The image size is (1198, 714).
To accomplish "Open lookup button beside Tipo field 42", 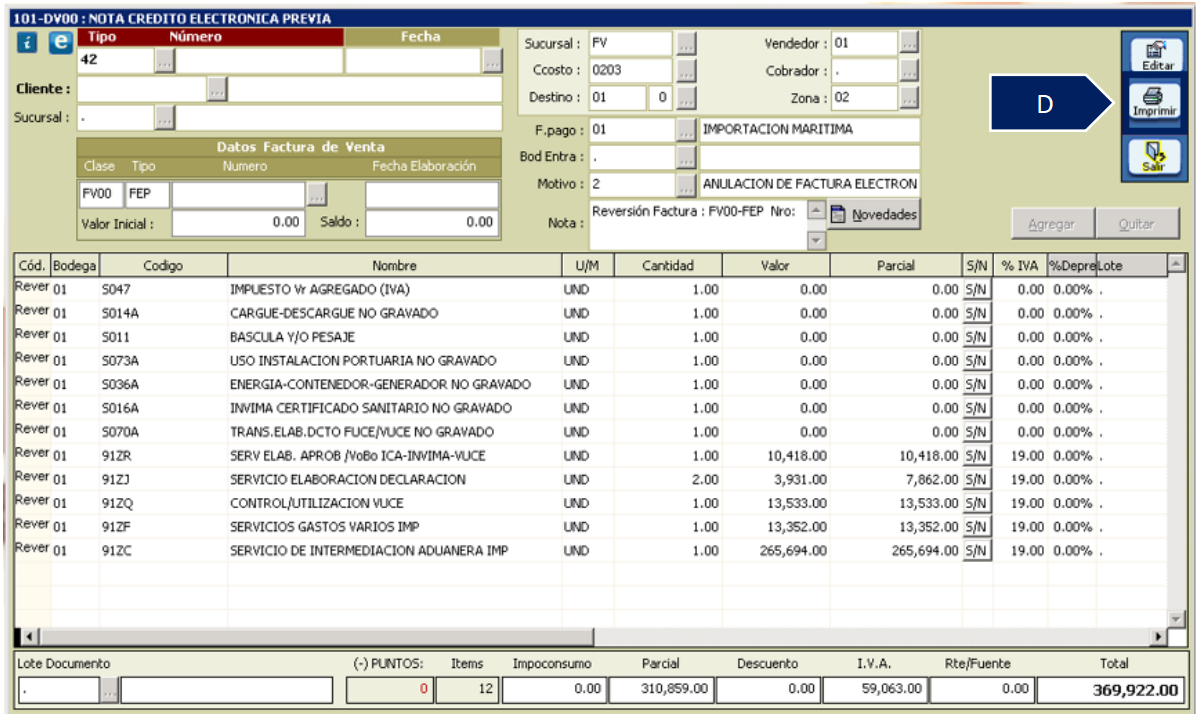I will pyautogui.click(x=165, y=60).
